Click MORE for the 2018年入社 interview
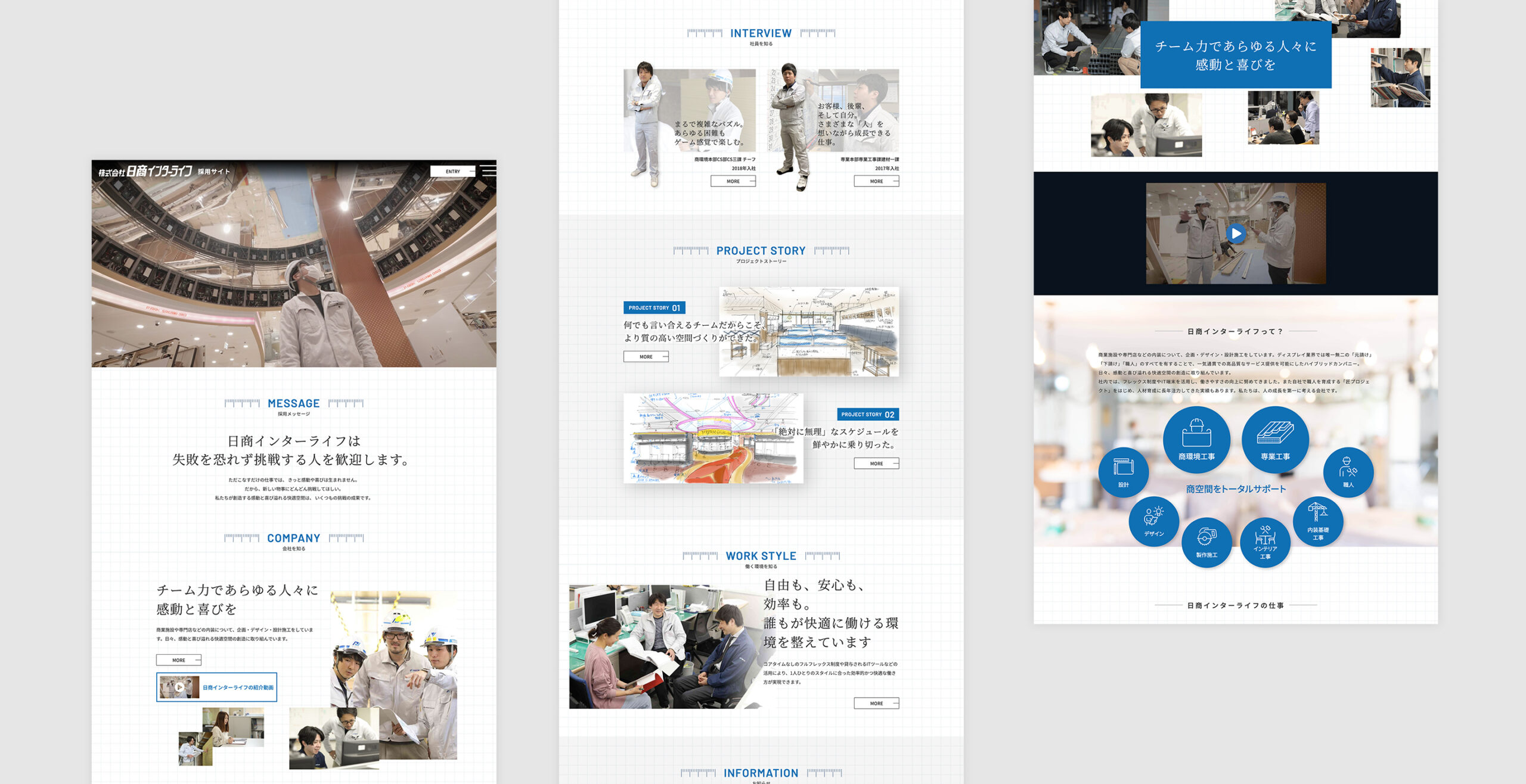Screen dimensions: 1526x784 (x=733, y=181)
